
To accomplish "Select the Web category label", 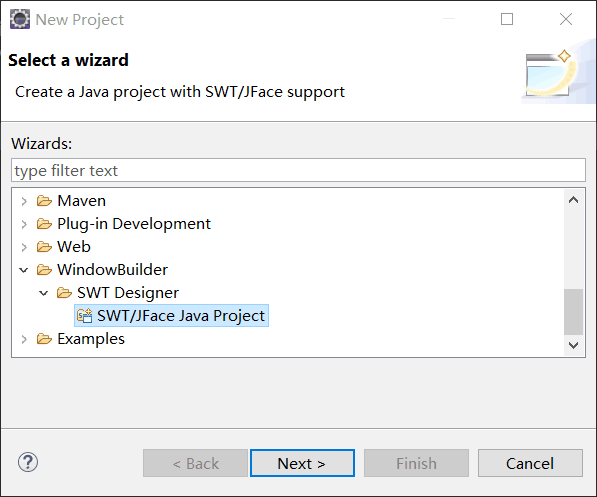I will (x=74, y=247).
